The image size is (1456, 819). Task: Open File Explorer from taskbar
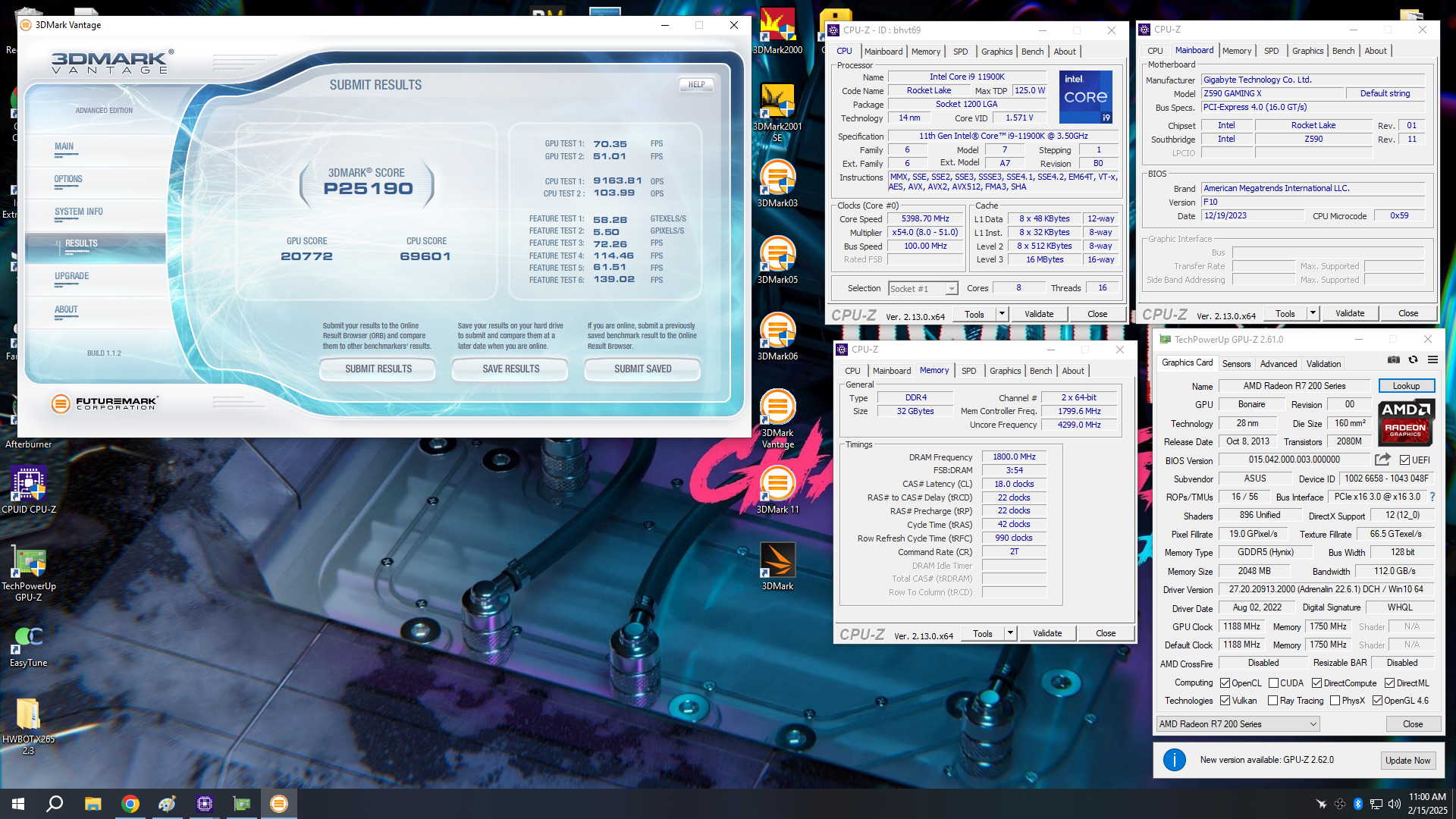click(x=93, y=804)
